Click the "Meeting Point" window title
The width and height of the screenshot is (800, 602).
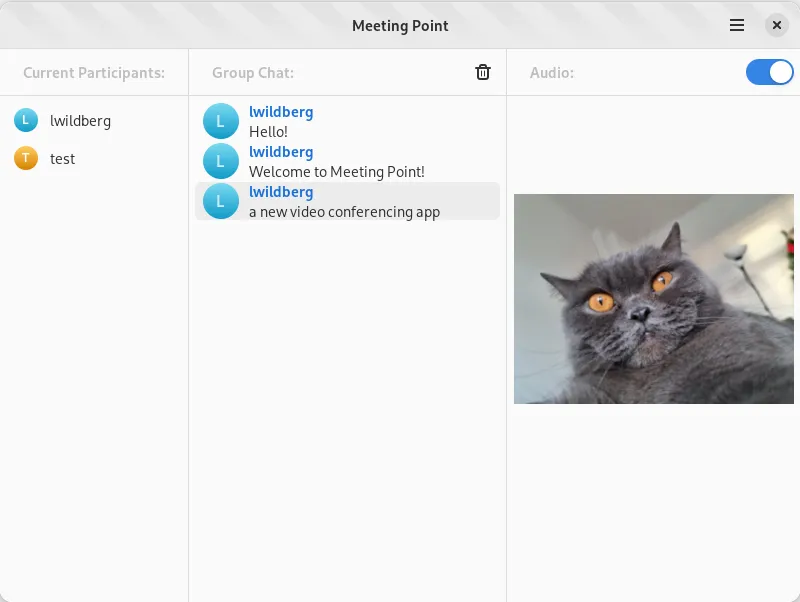click(400, 26)
